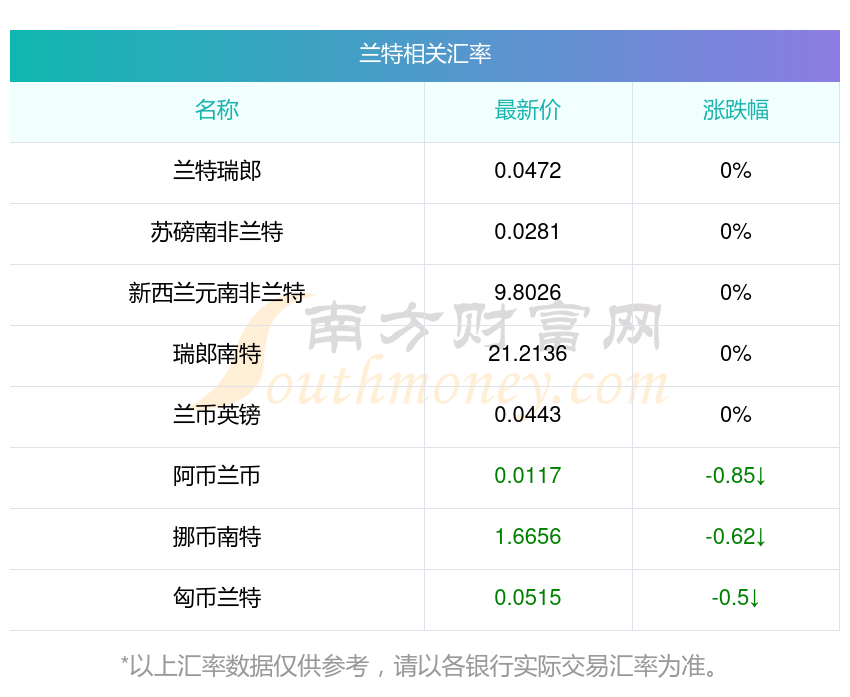Open the 阿币兰币 currency pair

click(x=217, y=476)
